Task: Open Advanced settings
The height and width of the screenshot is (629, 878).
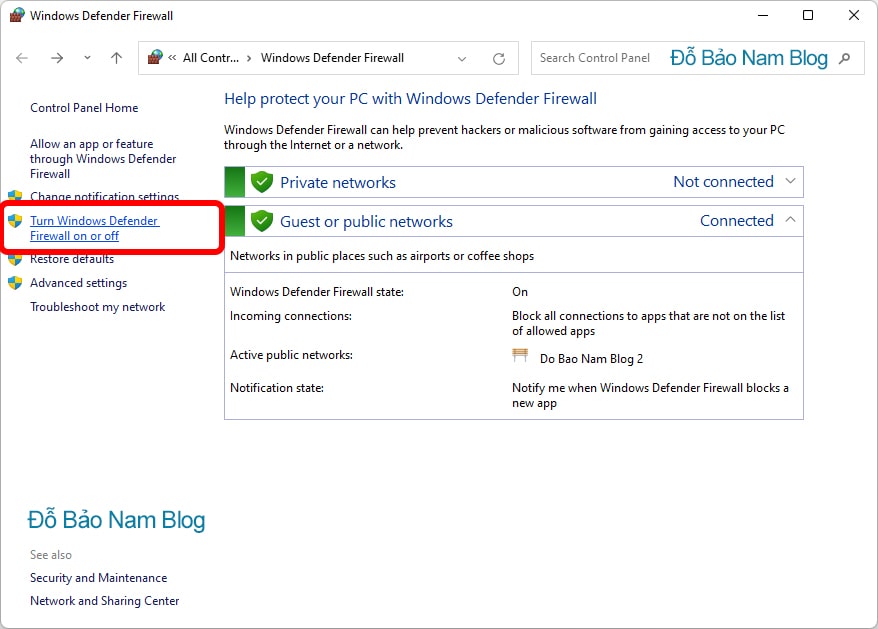Action: 78,283
